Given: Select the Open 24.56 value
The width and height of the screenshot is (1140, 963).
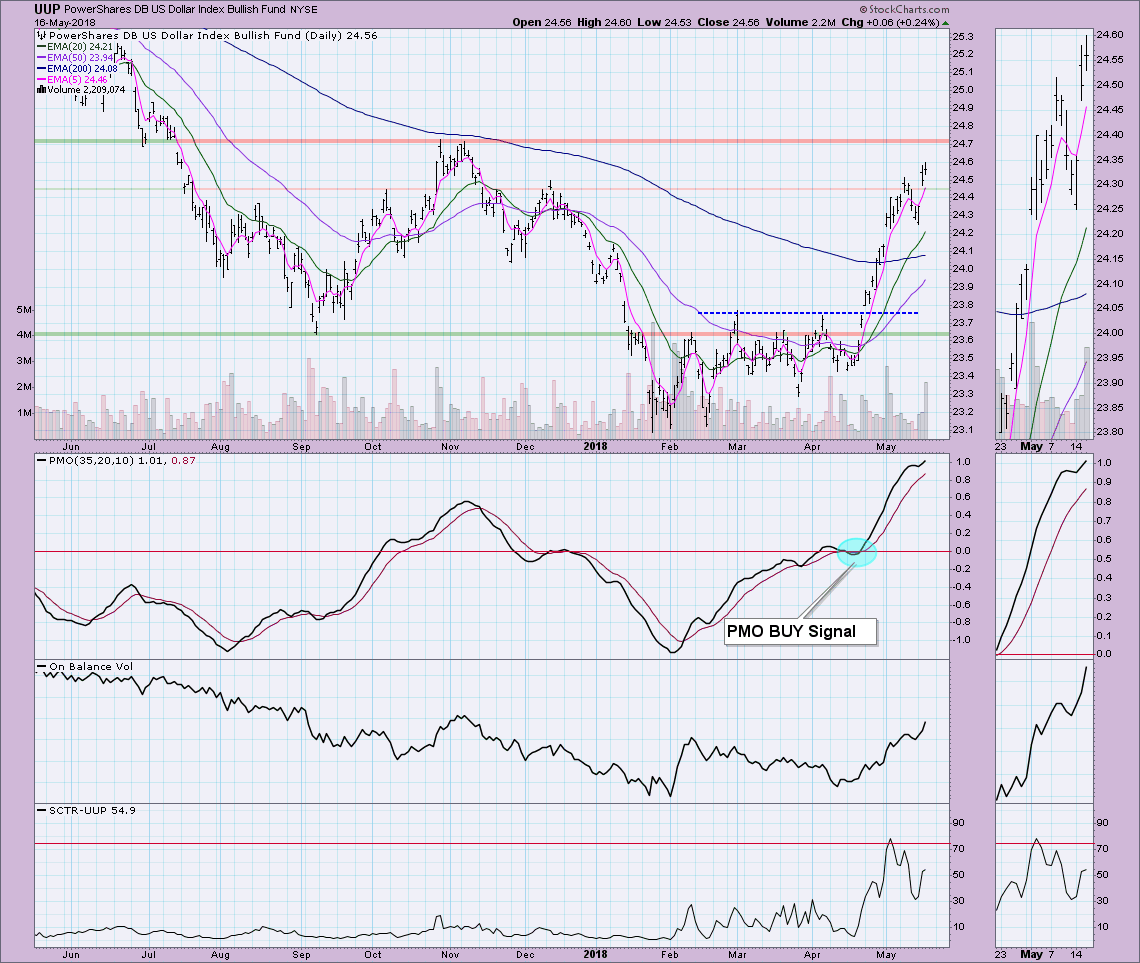Looking at the screenshot, I should point(542,23).
